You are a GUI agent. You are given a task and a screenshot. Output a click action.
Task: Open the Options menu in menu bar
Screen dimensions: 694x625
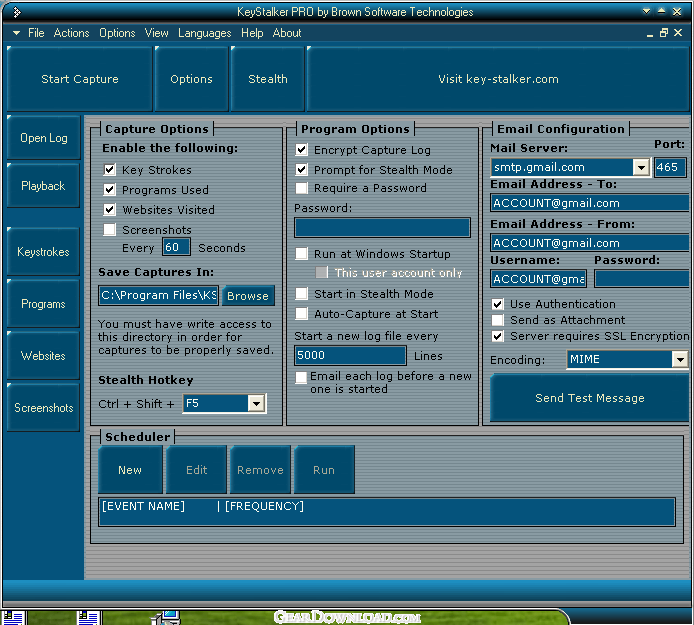(x=117, y=33)
